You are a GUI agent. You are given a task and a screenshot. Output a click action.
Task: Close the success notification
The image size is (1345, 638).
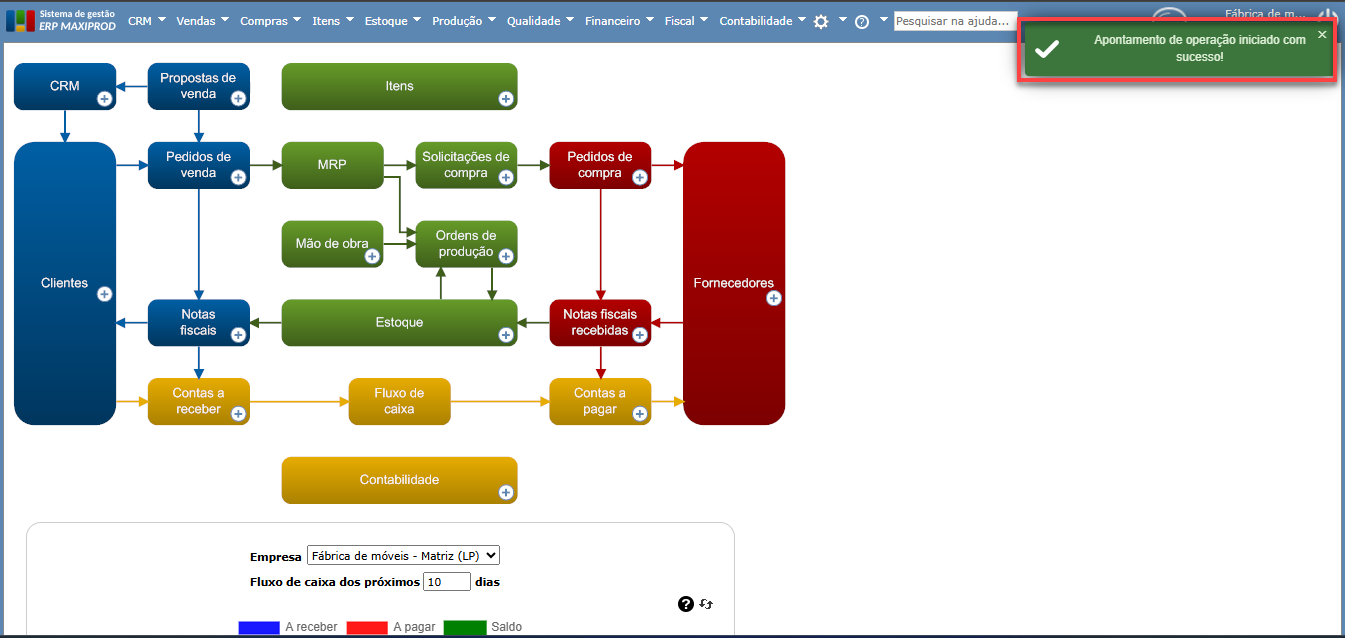1322,34
